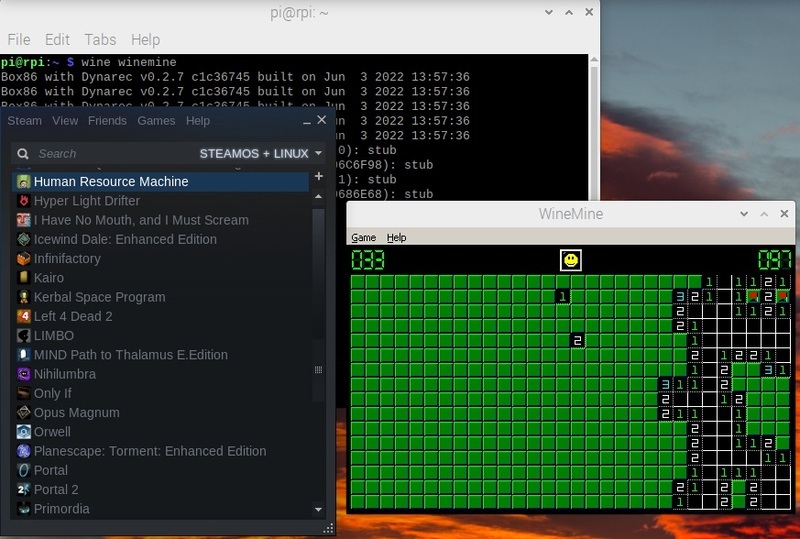Click the smiley face reset button in WineMine
This screenshot has height=539, width=800.
click(x=570, y=260)
